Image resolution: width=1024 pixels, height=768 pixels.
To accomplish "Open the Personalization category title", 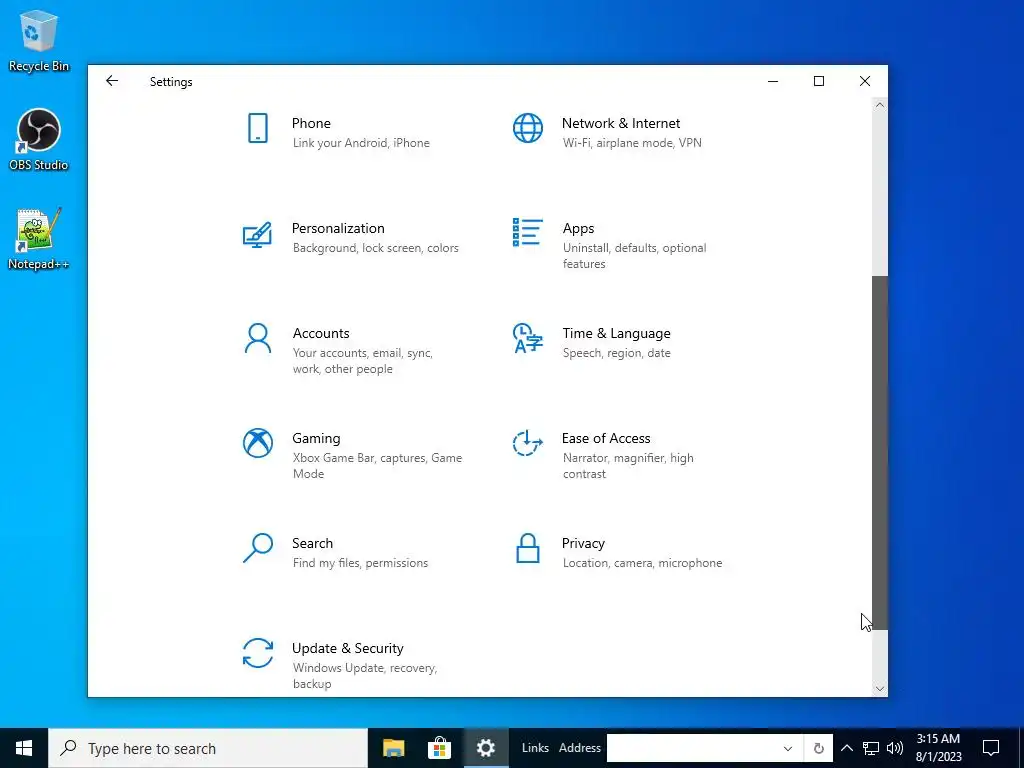I will [x=338, y=229].
